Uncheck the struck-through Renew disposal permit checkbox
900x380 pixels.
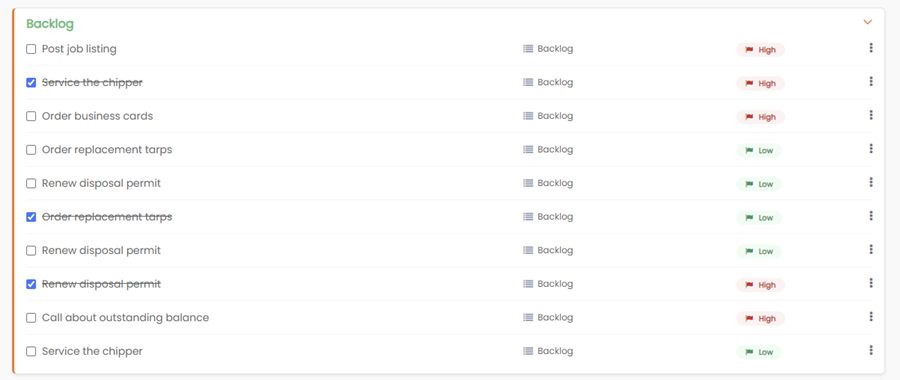[31, 284]
